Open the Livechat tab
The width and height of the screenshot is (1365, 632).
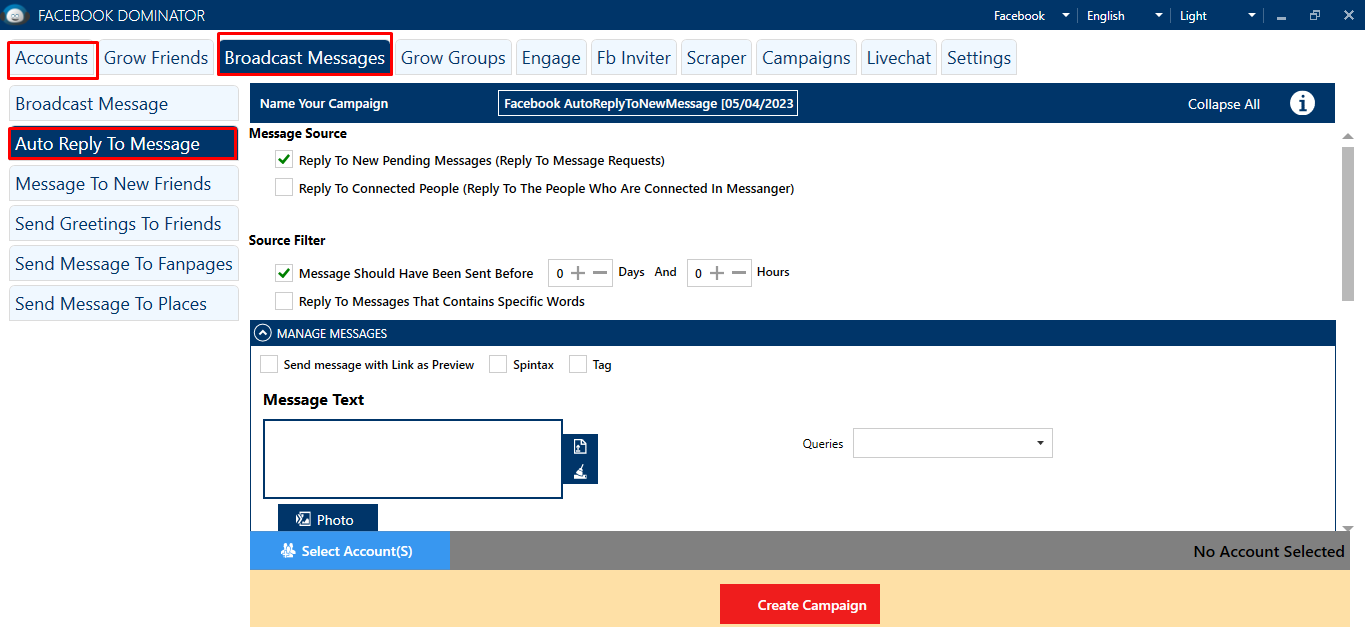click(899, 58)
